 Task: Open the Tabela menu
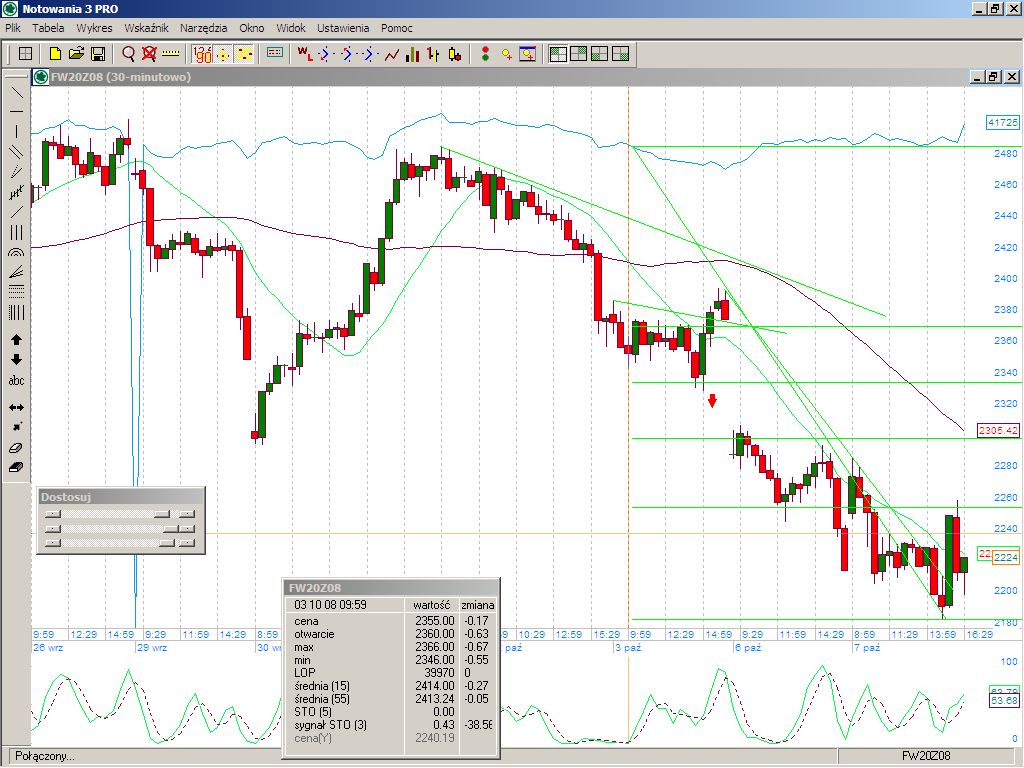pyautogui.click(x=48, y=28)
